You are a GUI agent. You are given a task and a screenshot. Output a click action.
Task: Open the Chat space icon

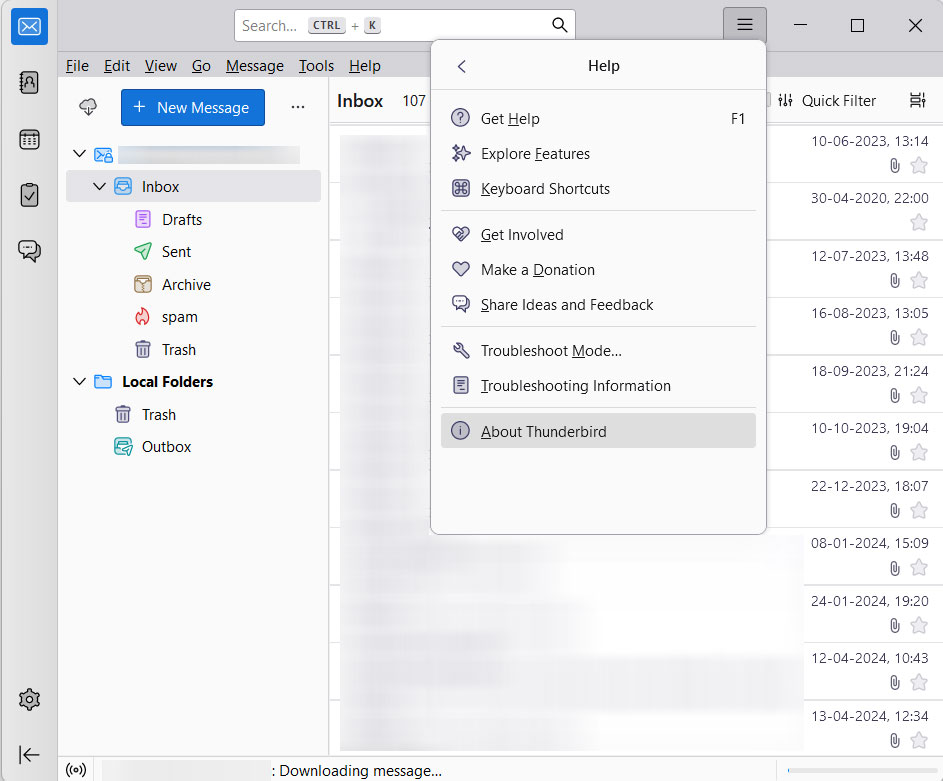click(29, 250)
